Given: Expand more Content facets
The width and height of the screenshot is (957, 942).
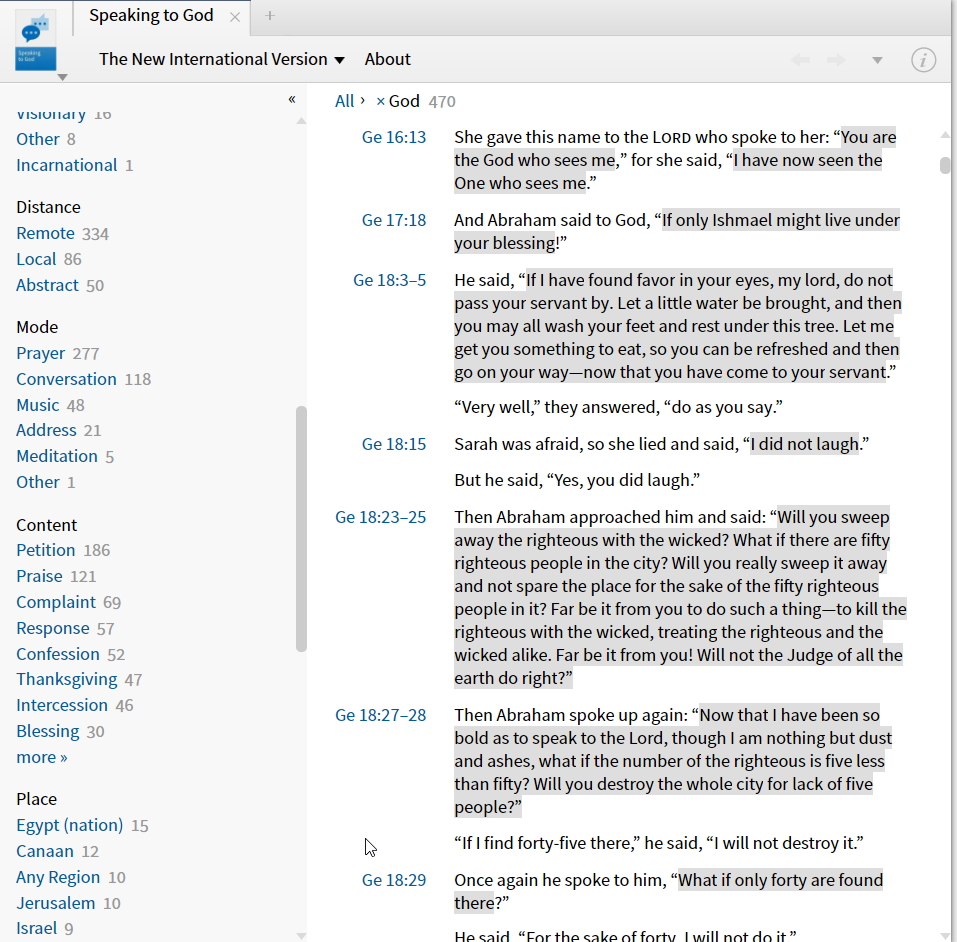Looking at the screenshot, I should [x=42, y=758].
